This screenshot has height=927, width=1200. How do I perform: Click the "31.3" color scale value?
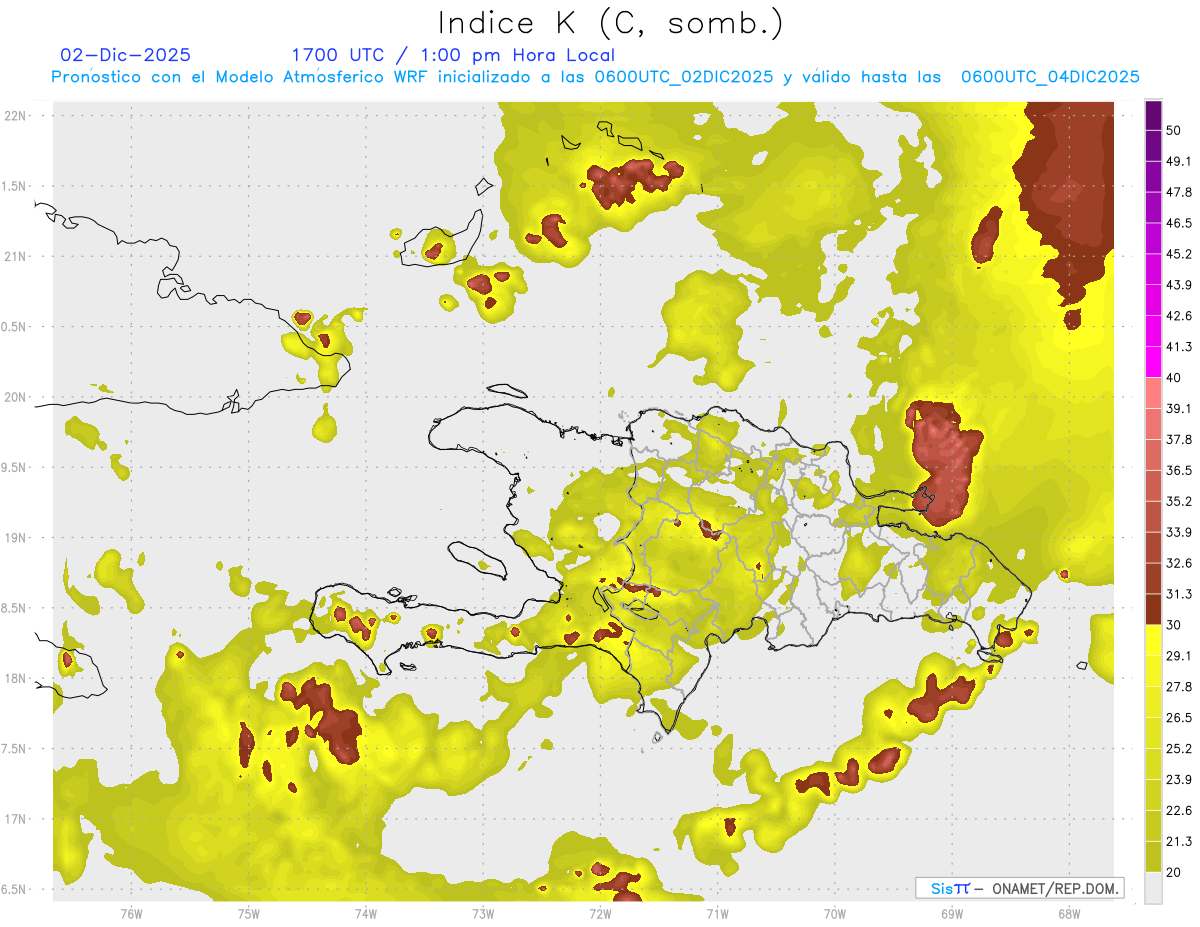(x=1179, y=594)
